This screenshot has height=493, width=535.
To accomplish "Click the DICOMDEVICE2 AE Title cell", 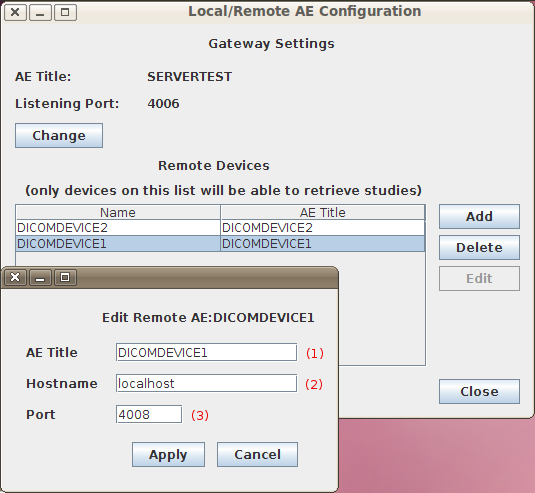I will pos(322,228).
